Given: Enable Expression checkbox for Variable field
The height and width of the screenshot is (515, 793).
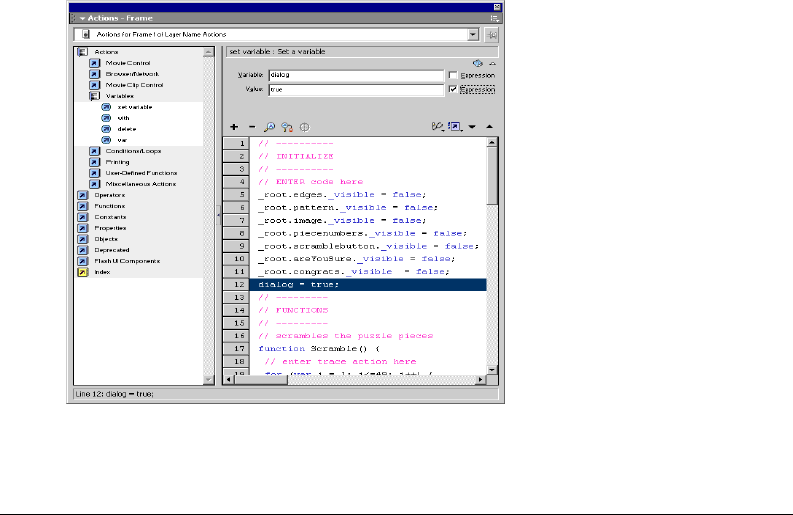Looking at the screenshot, I should pyautogui.click(x=453, y=75).
